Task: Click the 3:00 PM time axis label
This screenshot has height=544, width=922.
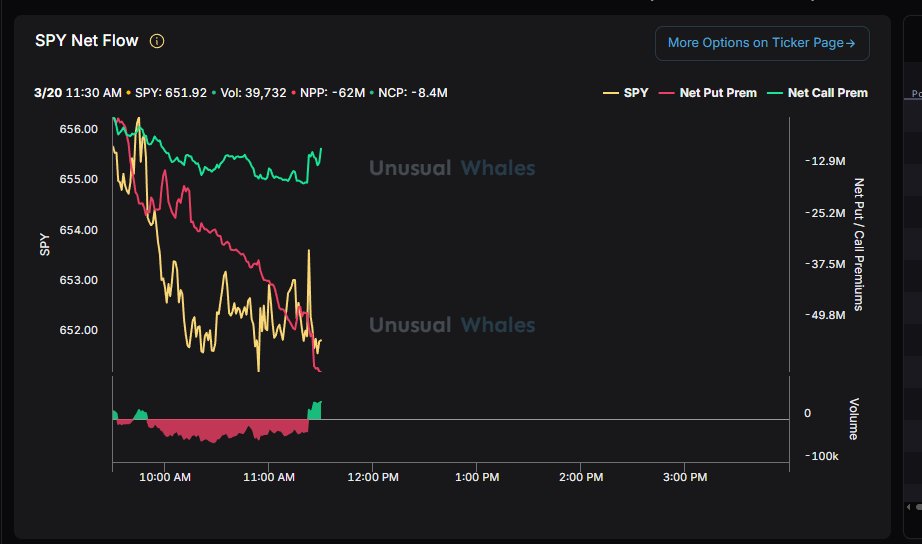Action: 685,477
